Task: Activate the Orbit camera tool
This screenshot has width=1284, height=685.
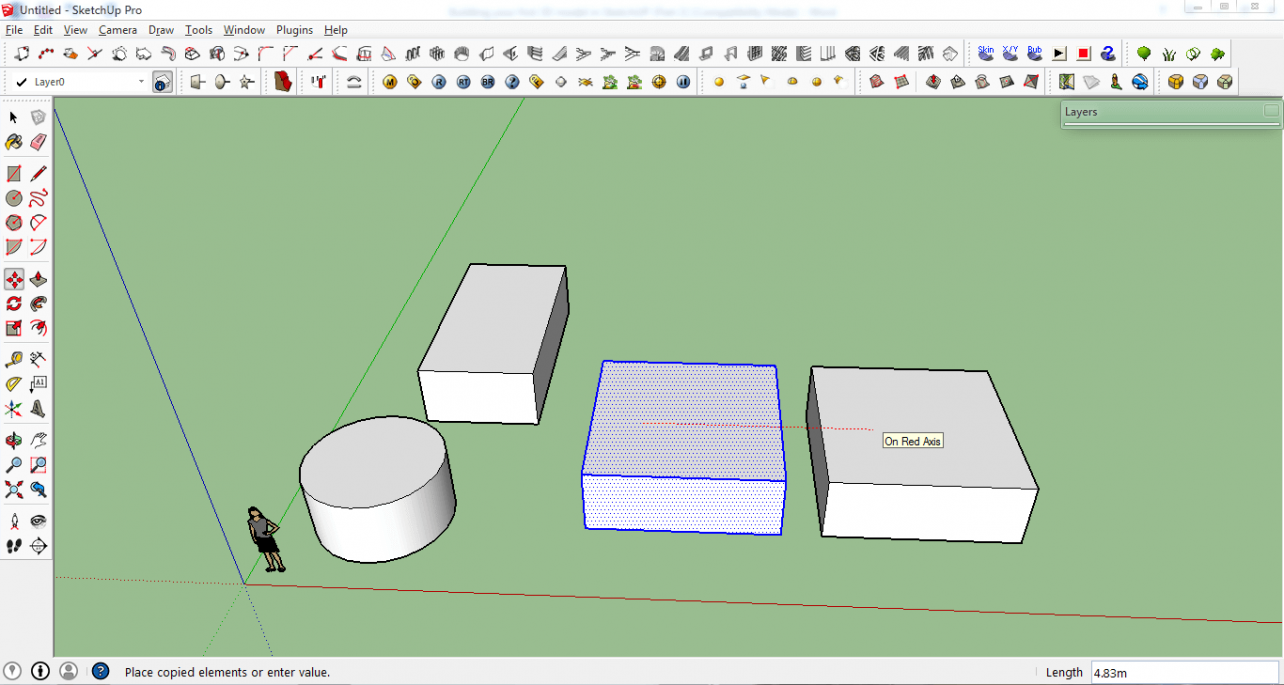Action: click(13, 440)
